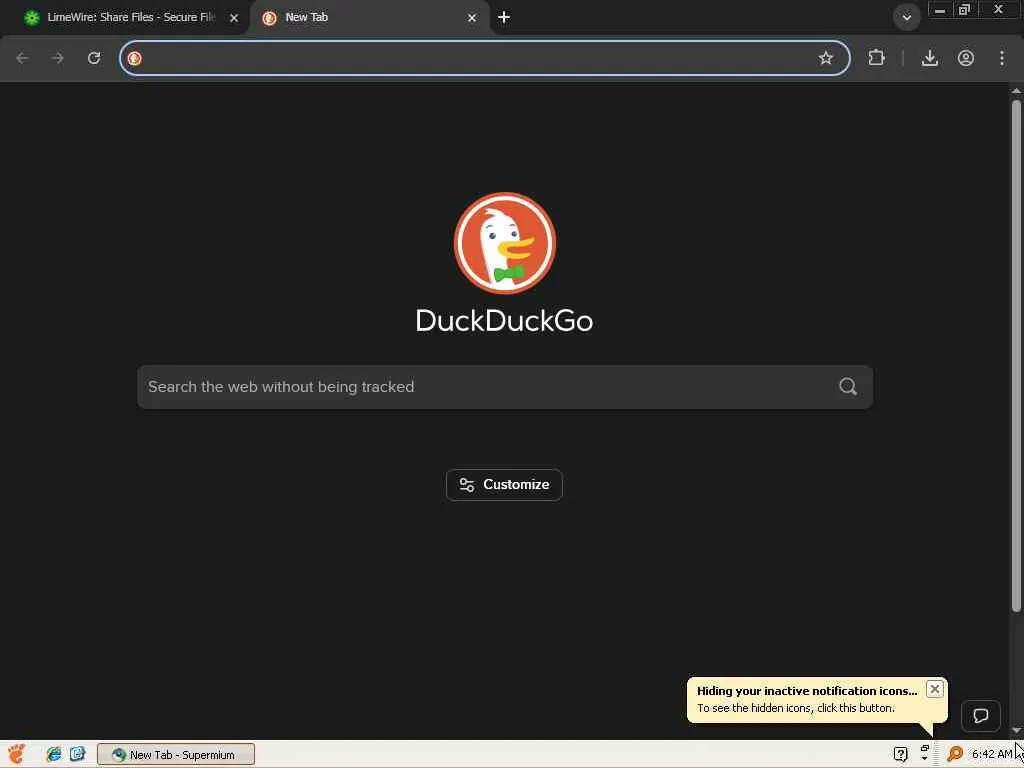Open the Downloads icon in toolbar
The image size is (1024, 768).
930,58
